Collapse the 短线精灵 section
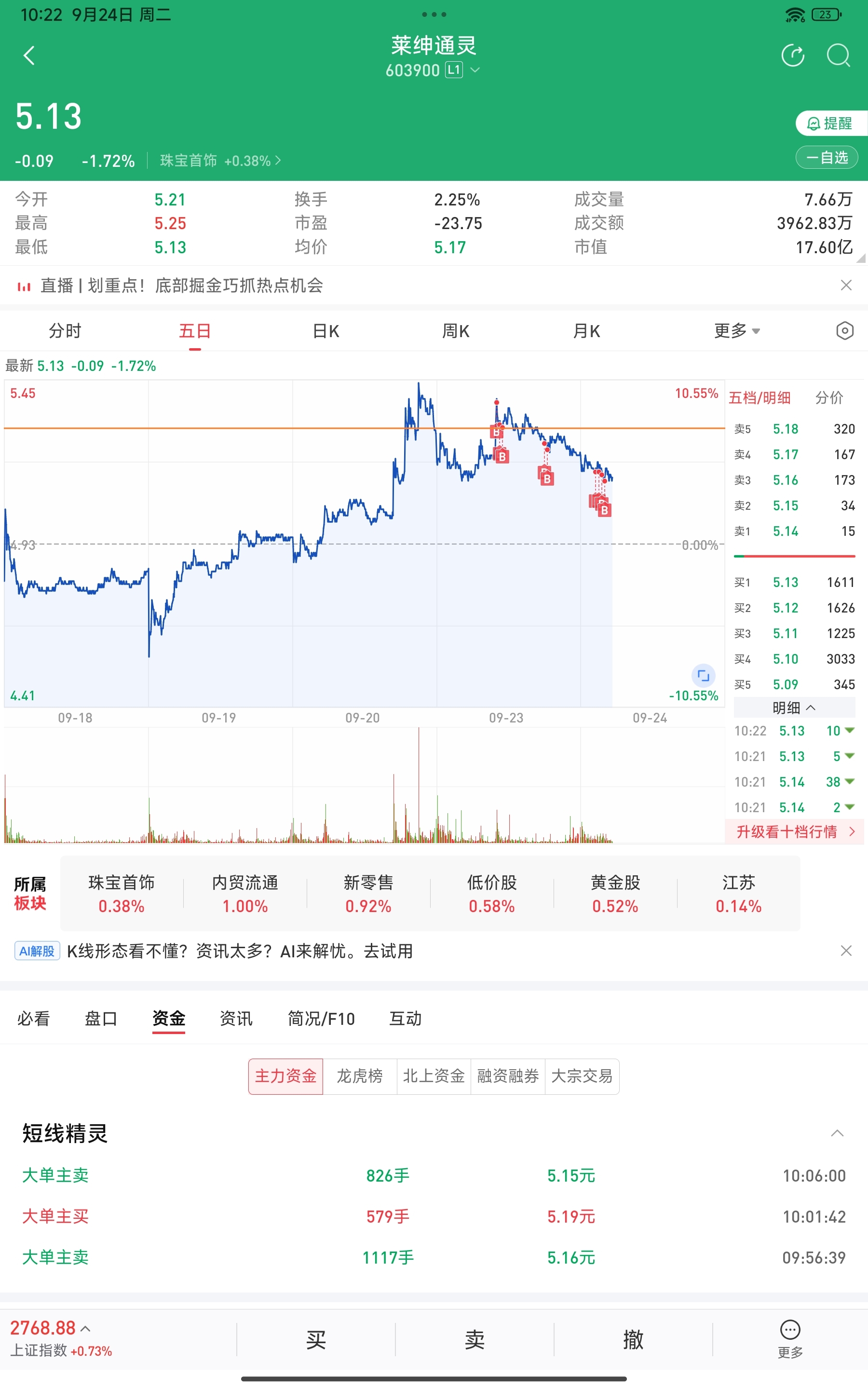The image size is (868, 1389). (x=837, y=1133)
